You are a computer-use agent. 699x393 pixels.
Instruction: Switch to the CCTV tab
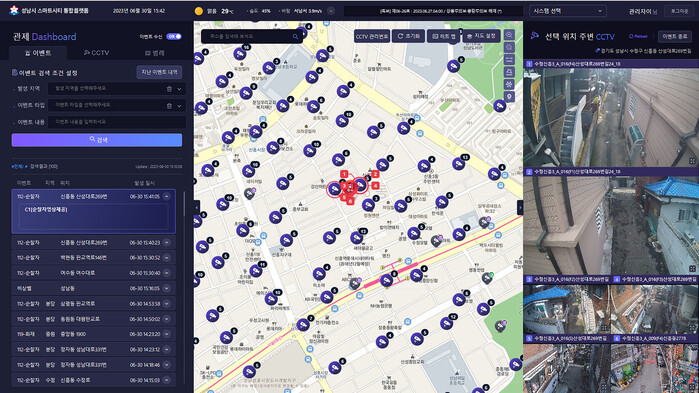click(96, 53)
